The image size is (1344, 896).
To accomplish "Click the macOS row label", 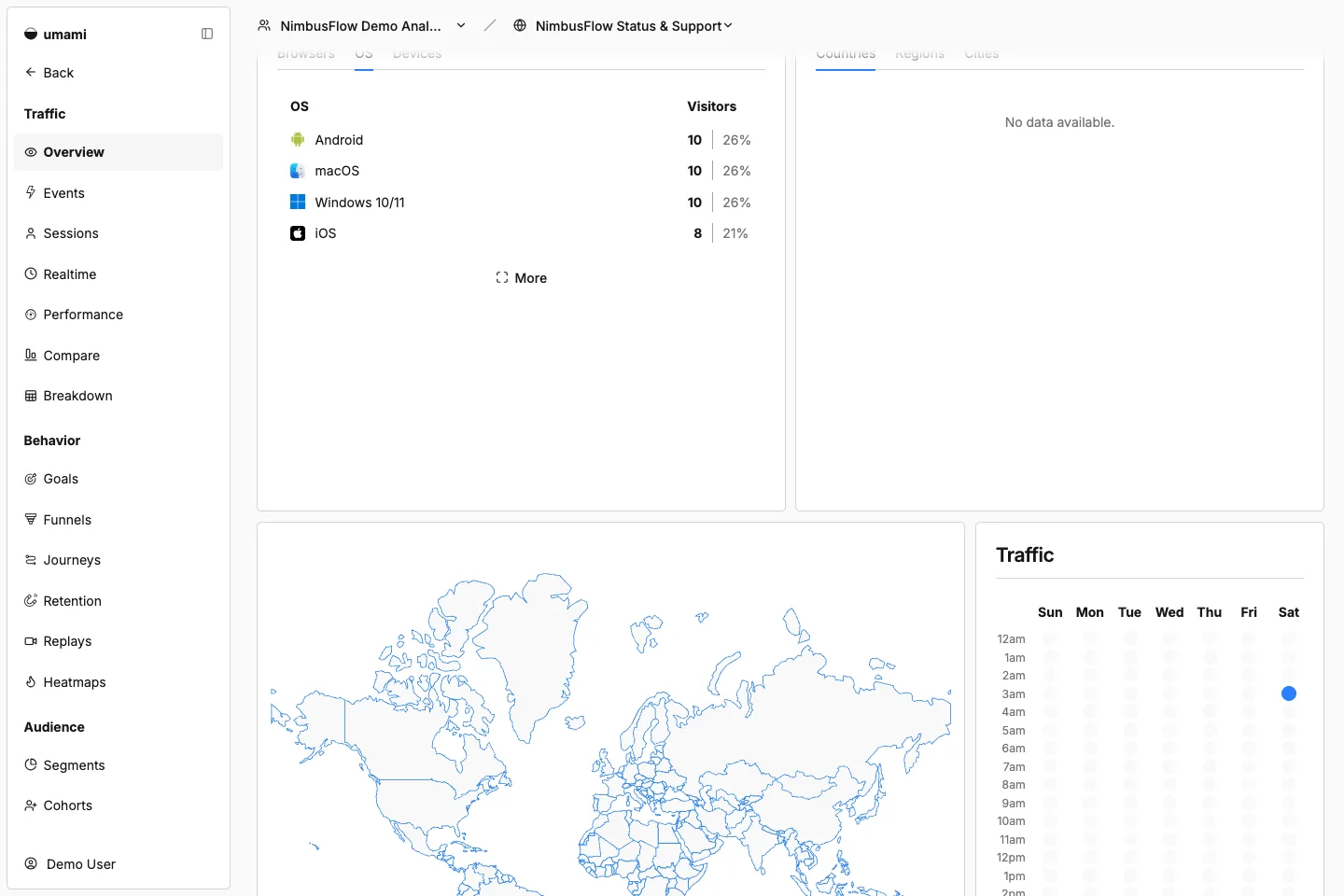I will [x=337, y=171].
